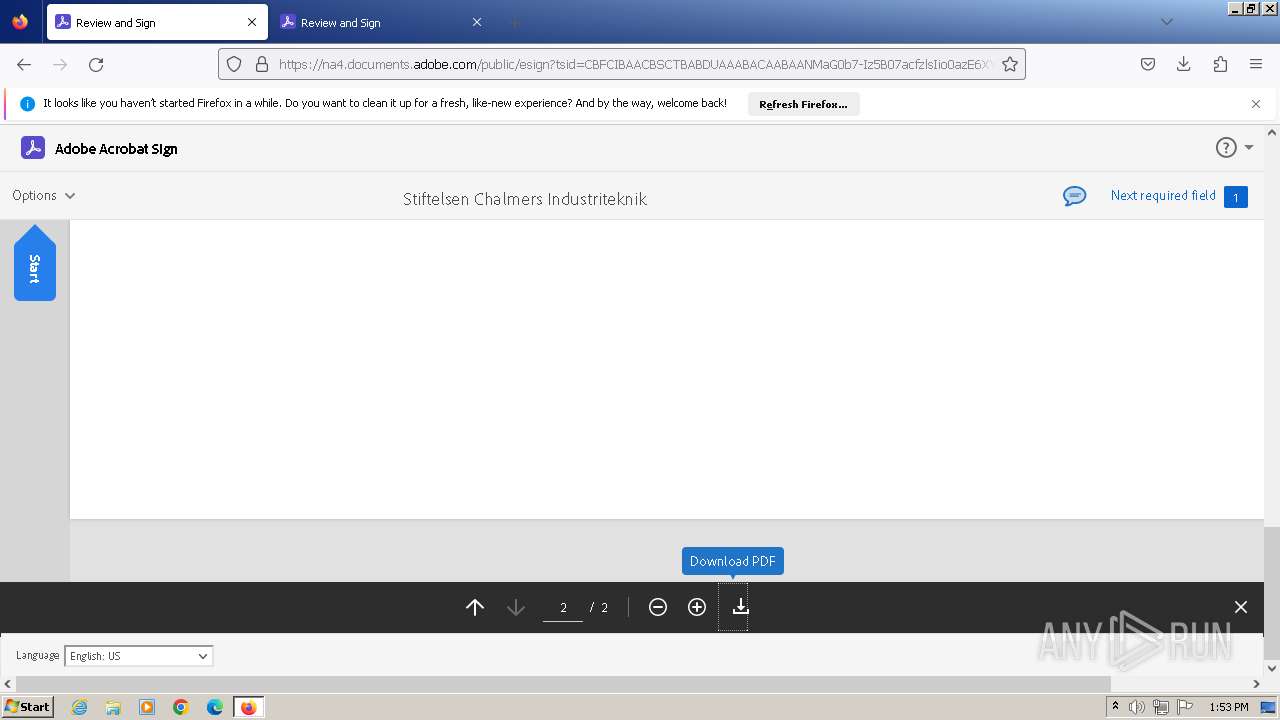This screenshot has width=1280, height=720.
Task: Close the dark page toolbar
Action: coord(1241,607)
